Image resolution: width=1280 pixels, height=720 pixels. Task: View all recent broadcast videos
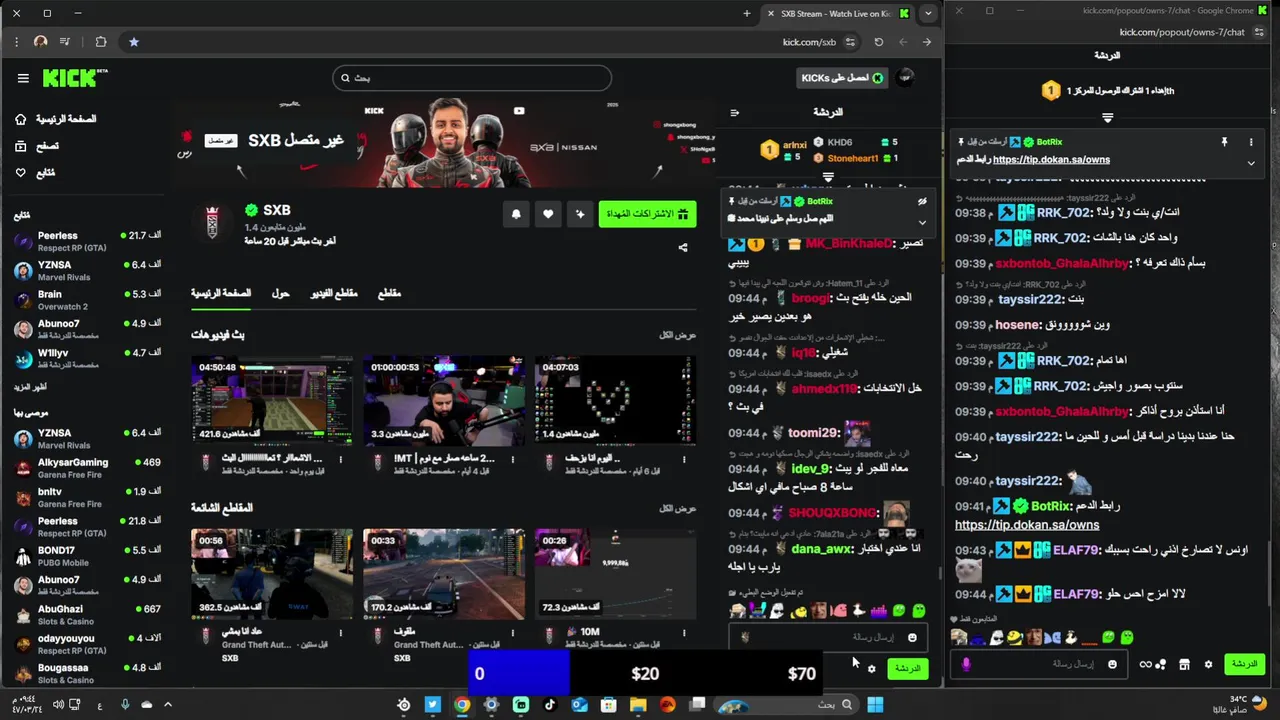coord(678,335)
